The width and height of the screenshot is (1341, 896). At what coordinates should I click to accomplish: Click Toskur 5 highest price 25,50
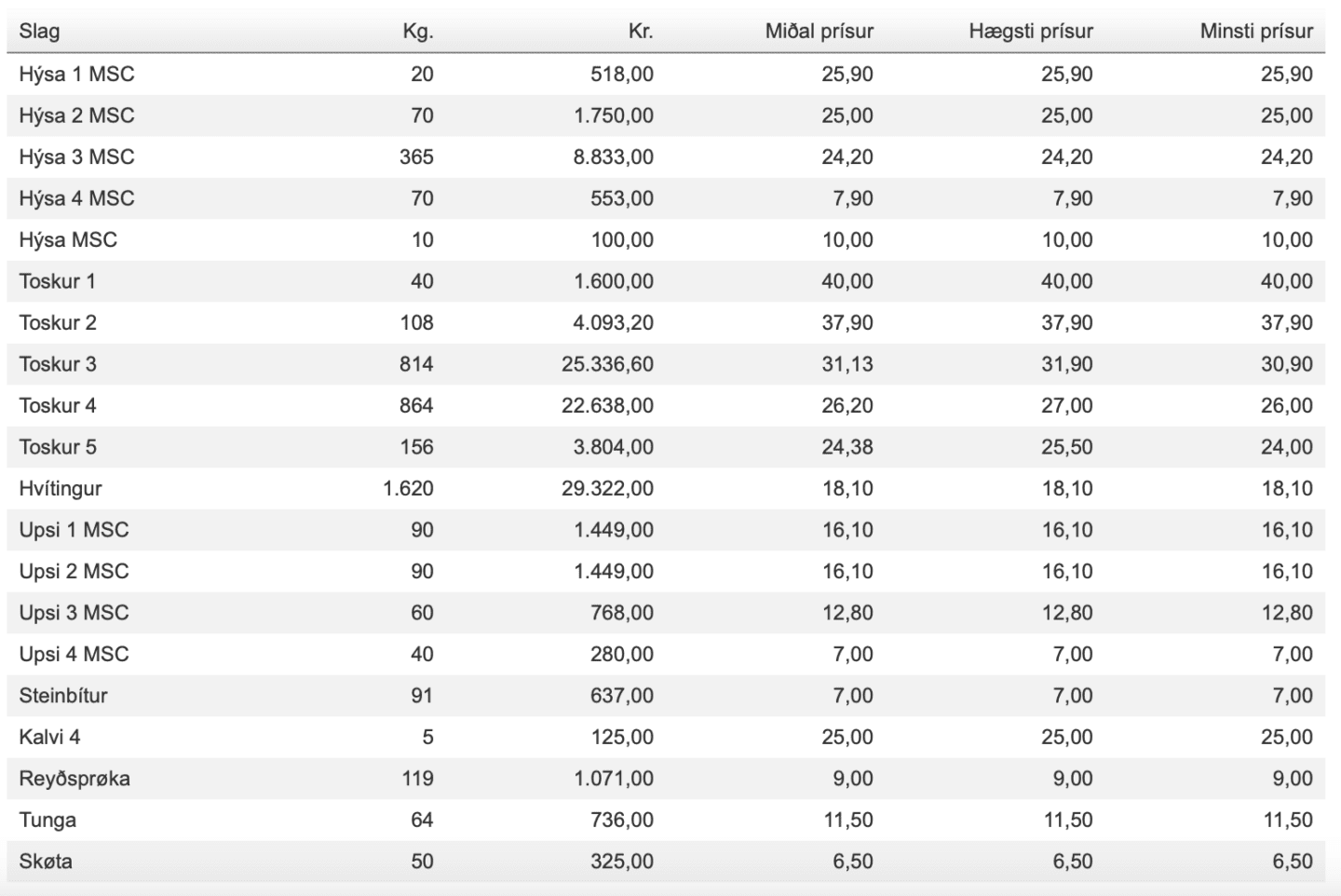pyautogui.click(x=1067, y=447)
